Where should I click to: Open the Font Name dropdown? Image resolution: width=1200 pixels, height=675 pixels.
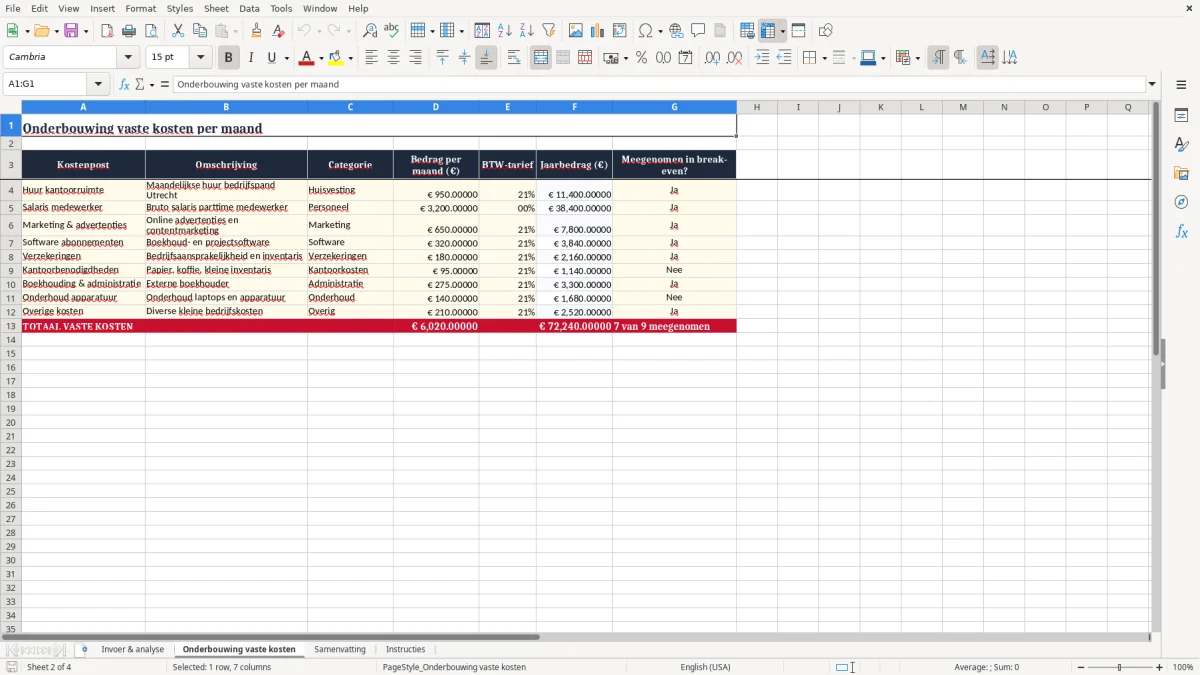128,57
